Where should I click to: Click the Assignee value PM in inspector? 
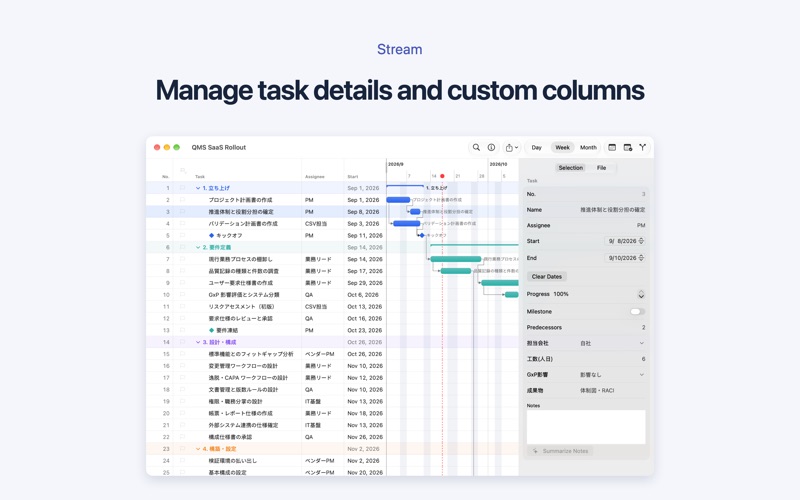tap(641, 226)
